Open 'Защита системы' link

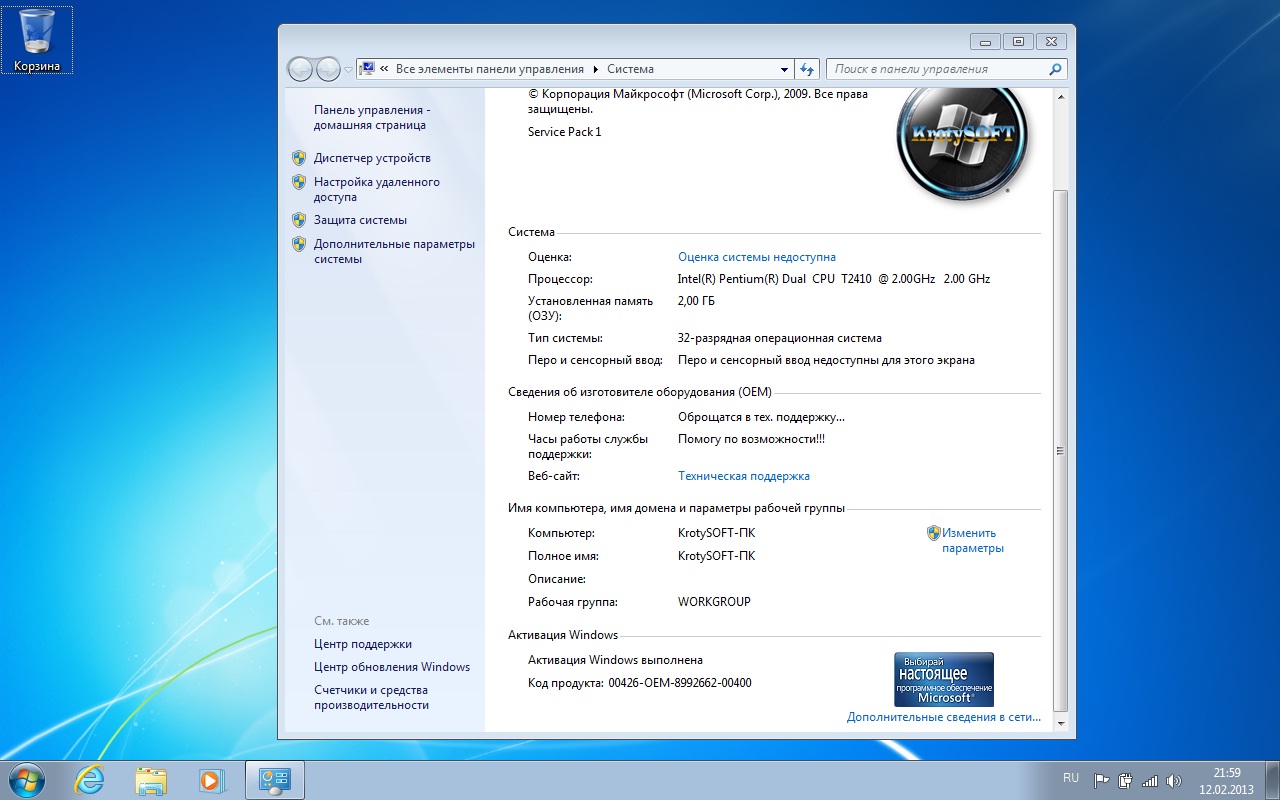360,220
